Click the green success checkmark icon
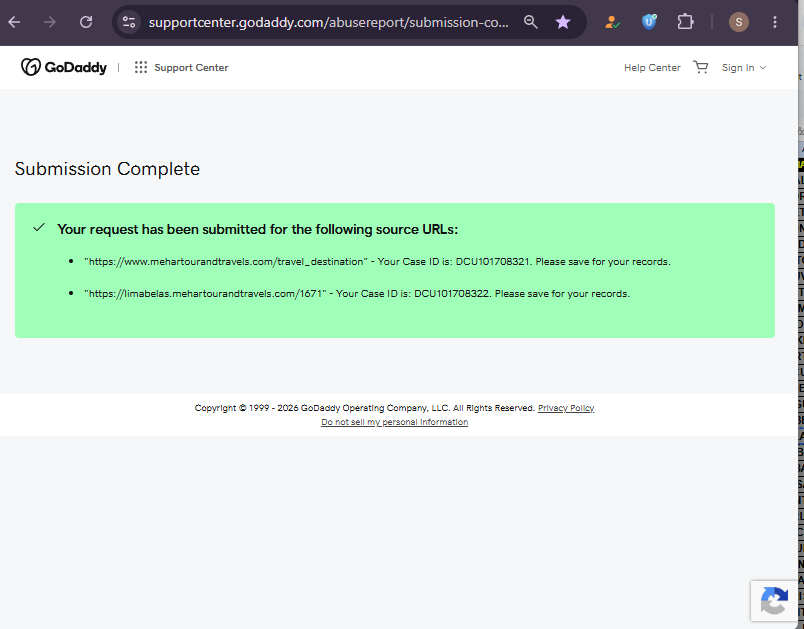Image resolution: width=804 pixels, height=629 pixels. 39,228
